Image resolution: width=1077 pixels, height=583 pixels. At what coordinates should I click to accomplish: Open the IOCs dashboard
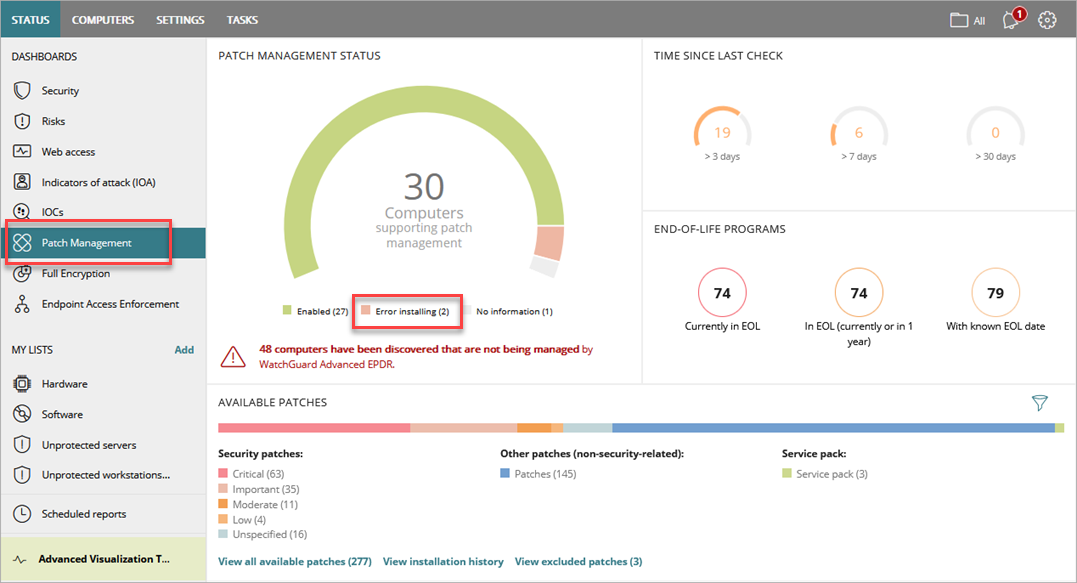20,211
